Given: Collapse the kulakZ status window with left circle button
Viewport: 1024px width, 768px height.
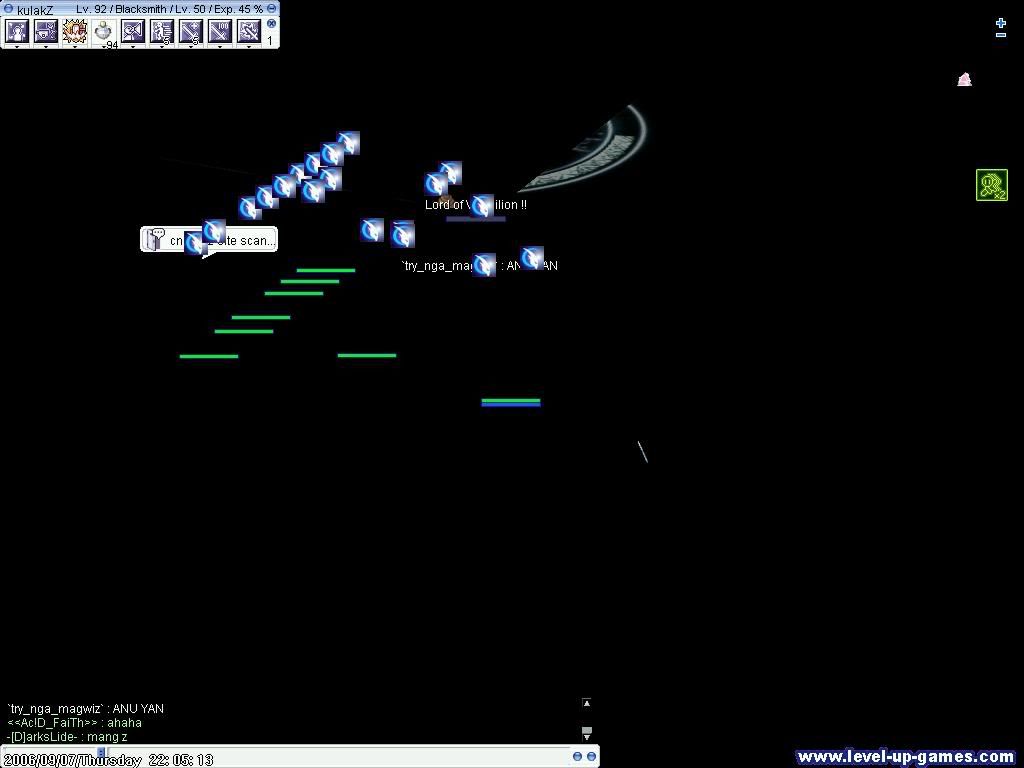Looking at the screenshot, I should click(8, 9).
